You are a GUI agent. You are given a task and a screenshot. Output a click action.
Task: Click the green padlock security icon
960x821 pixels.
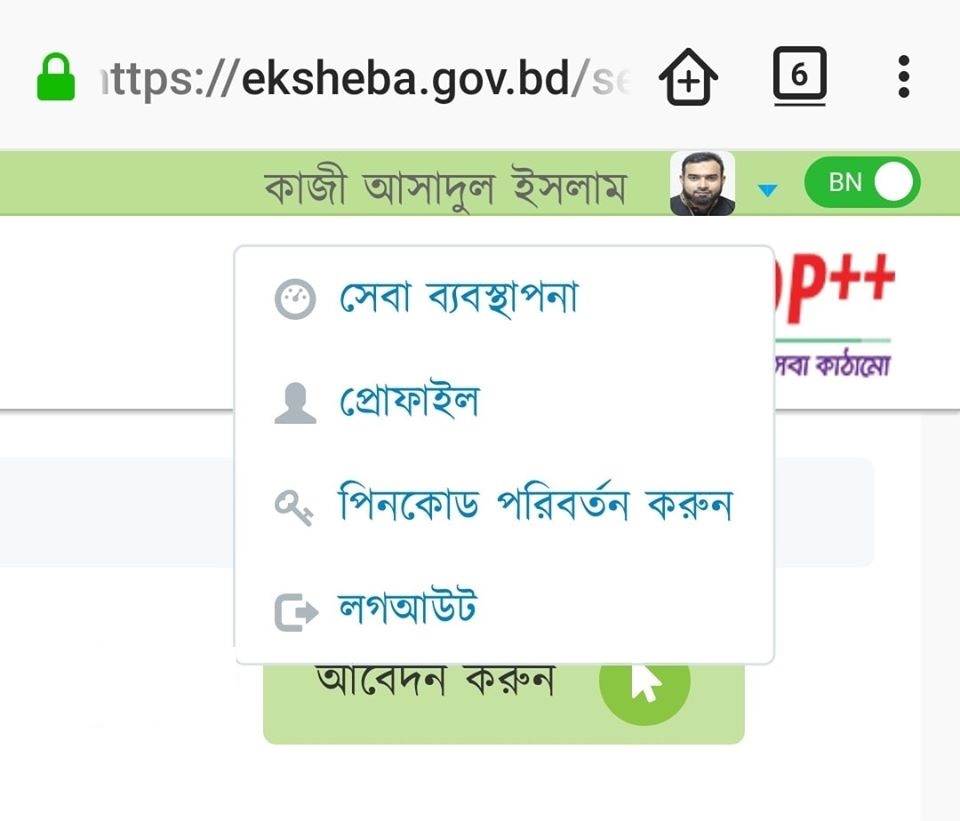pyautogui.click(x=56, y=77)
